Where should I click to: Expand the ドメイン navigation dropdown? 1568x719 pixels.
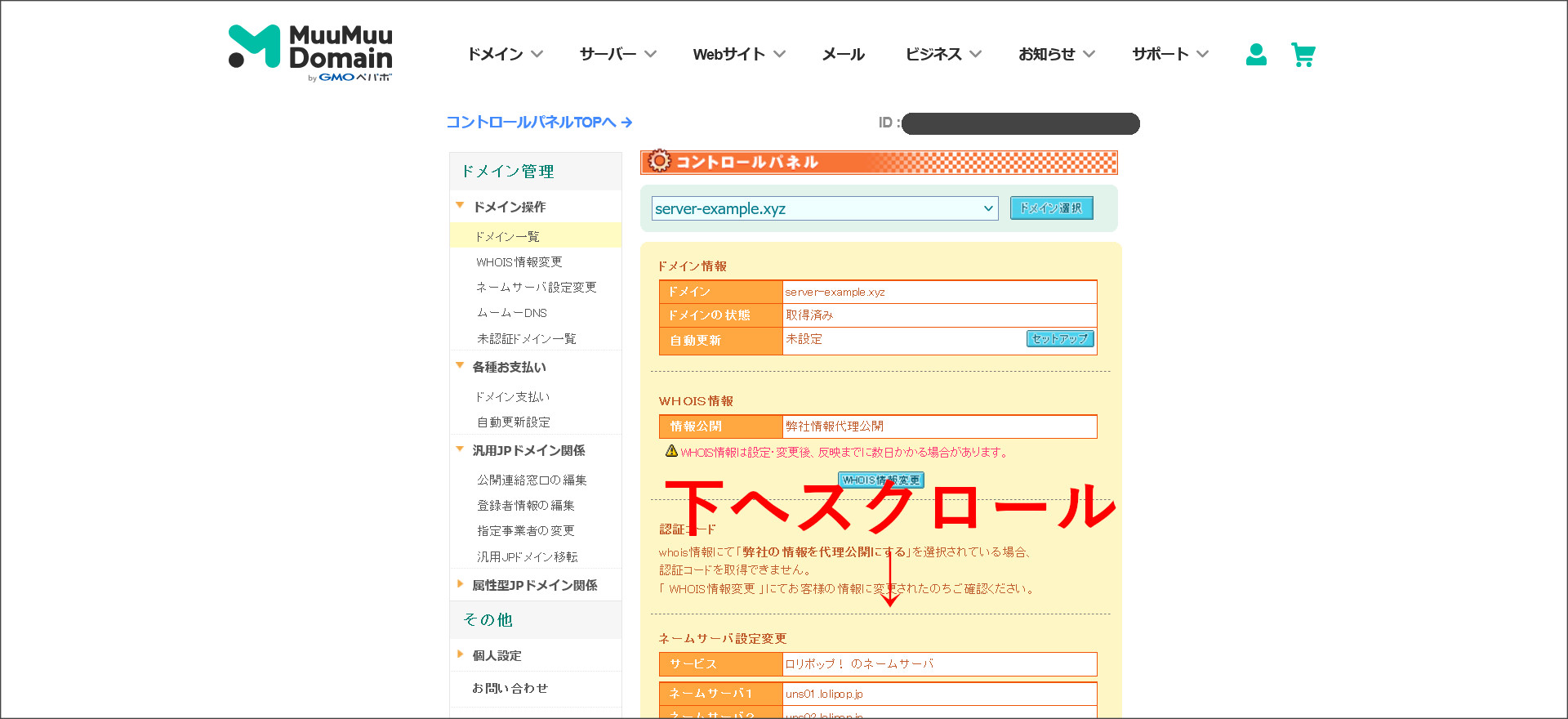505,54
